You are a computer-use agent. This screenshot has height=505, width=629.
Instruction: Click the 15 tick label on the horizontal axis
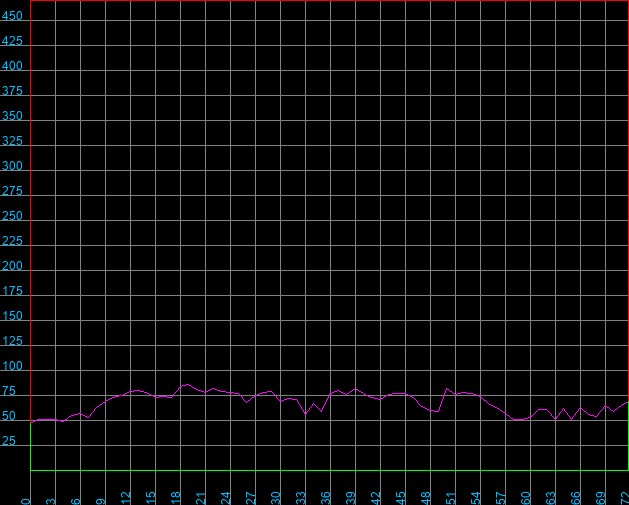[150, 498]
